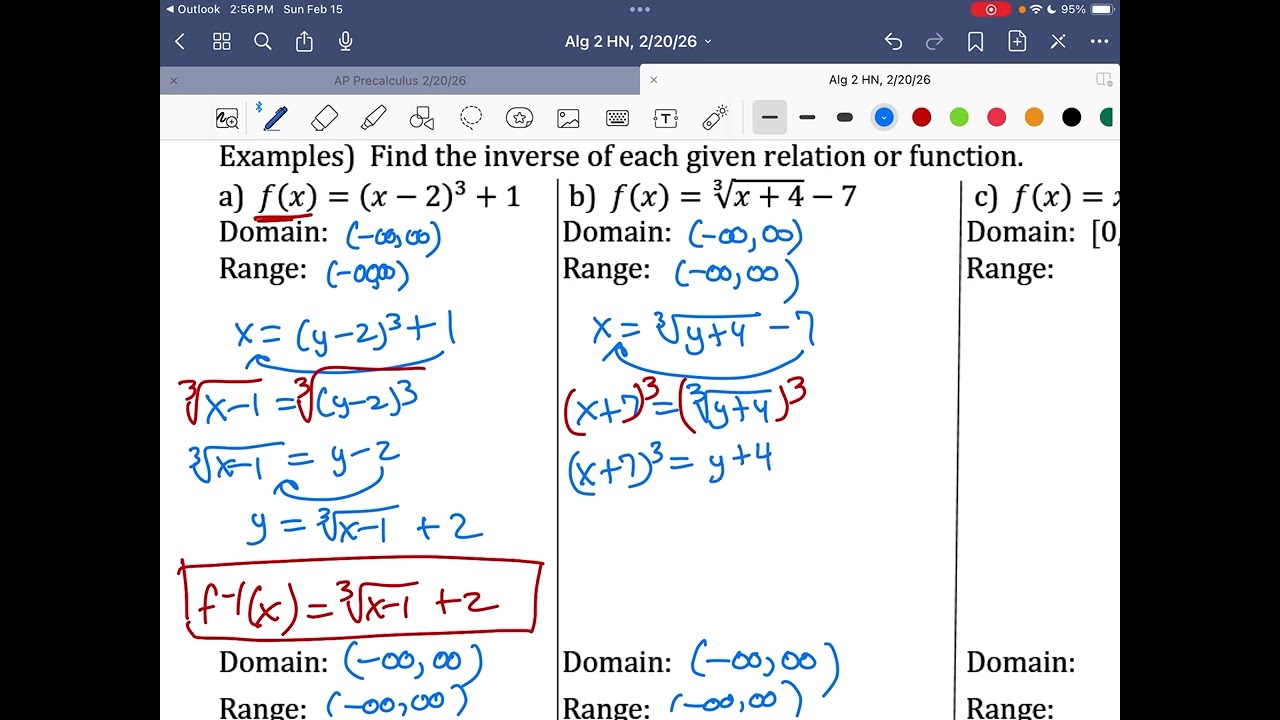Switch to the AP Precalculus 2/20/26 tab
The image size is (1280, 720).
tap(400, 80)
